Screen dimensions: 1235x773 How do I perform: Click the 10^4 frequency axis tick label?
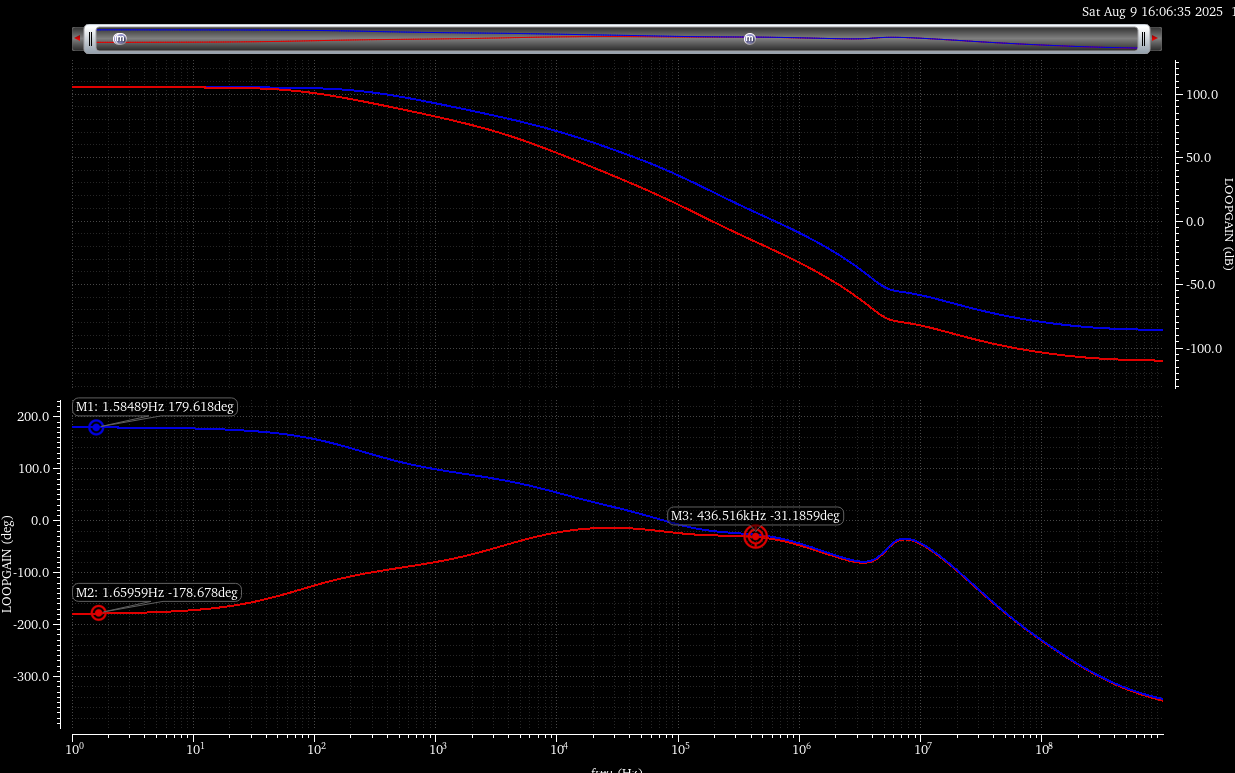coord(558,747)
